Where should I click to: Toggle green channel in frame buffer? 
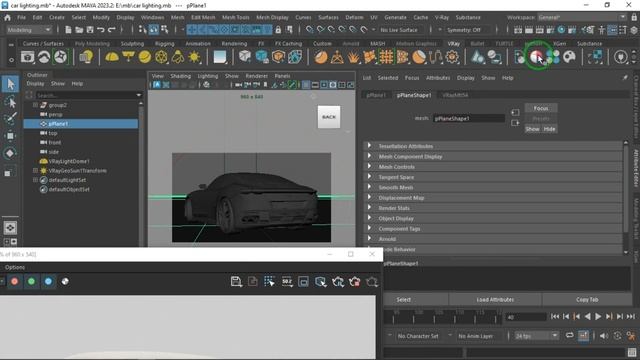tap(31, 281)
